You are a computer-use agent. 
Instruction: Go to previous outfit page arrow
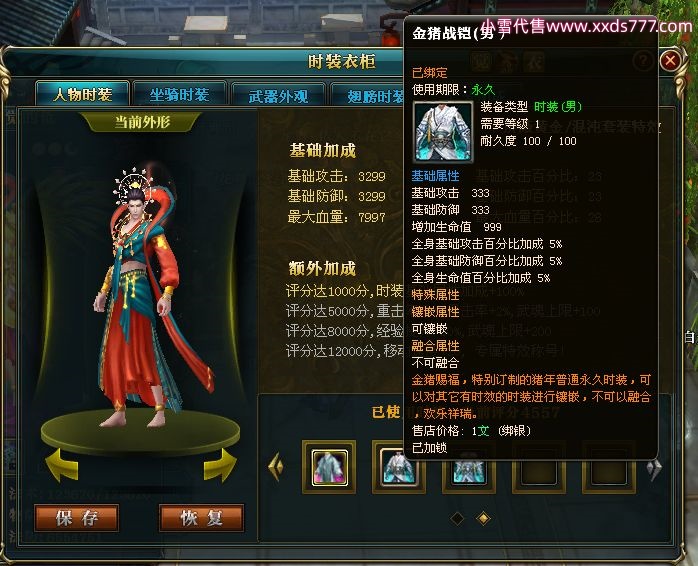[x=276, y=466]
